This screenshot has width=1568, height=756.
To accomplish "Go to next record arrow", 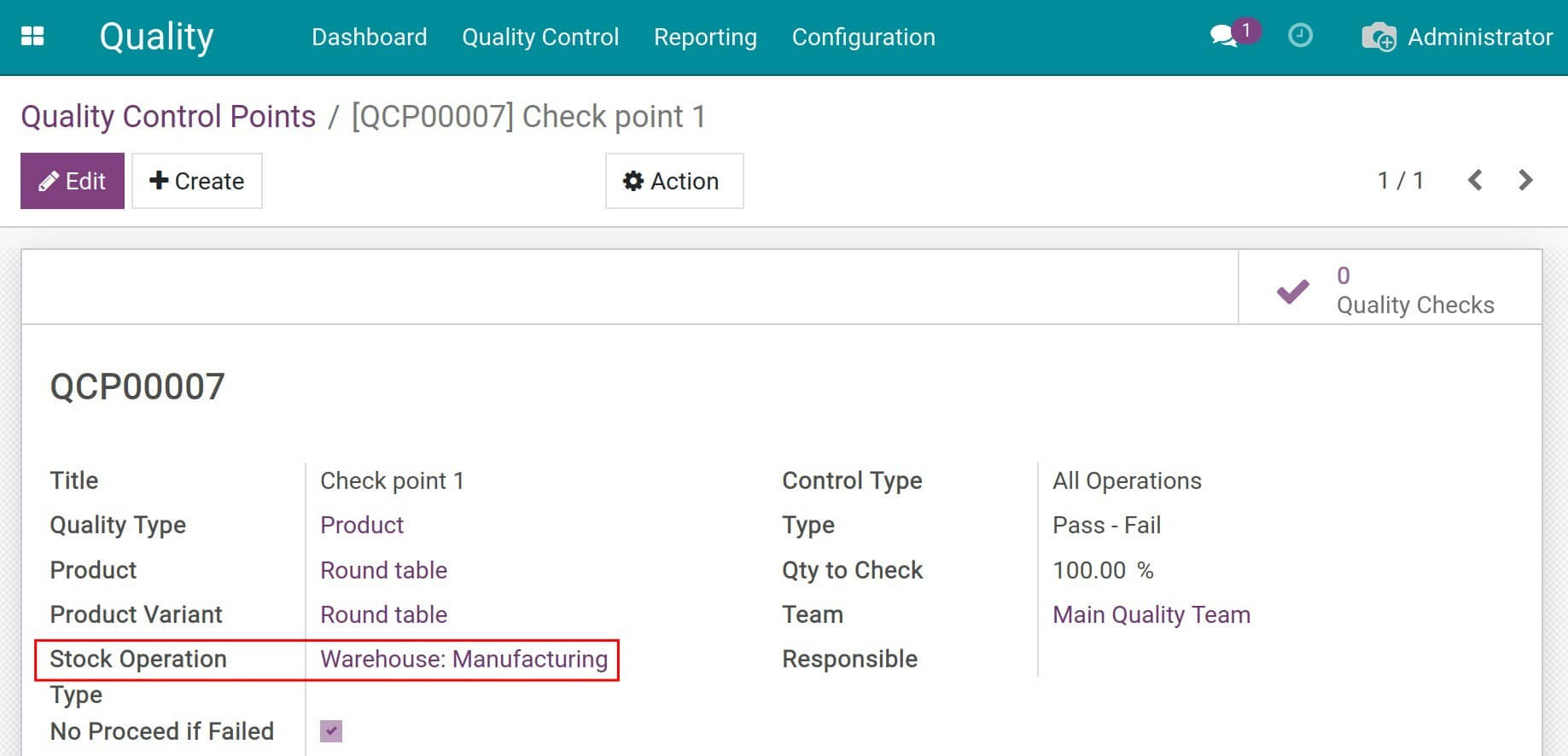I will point(1525,180).
